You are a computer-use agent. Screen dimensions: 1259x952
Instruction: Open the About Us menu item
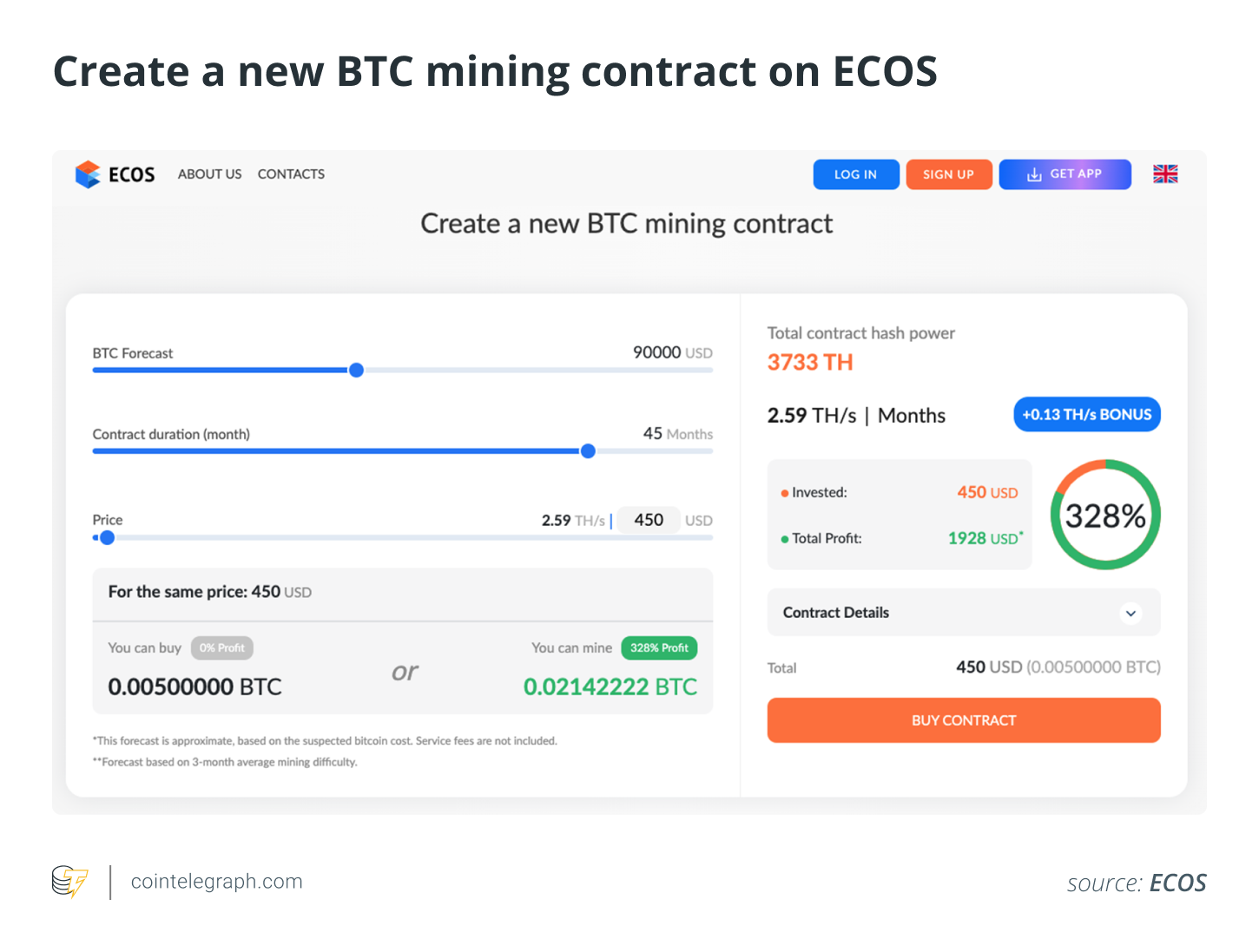point(209,174)
